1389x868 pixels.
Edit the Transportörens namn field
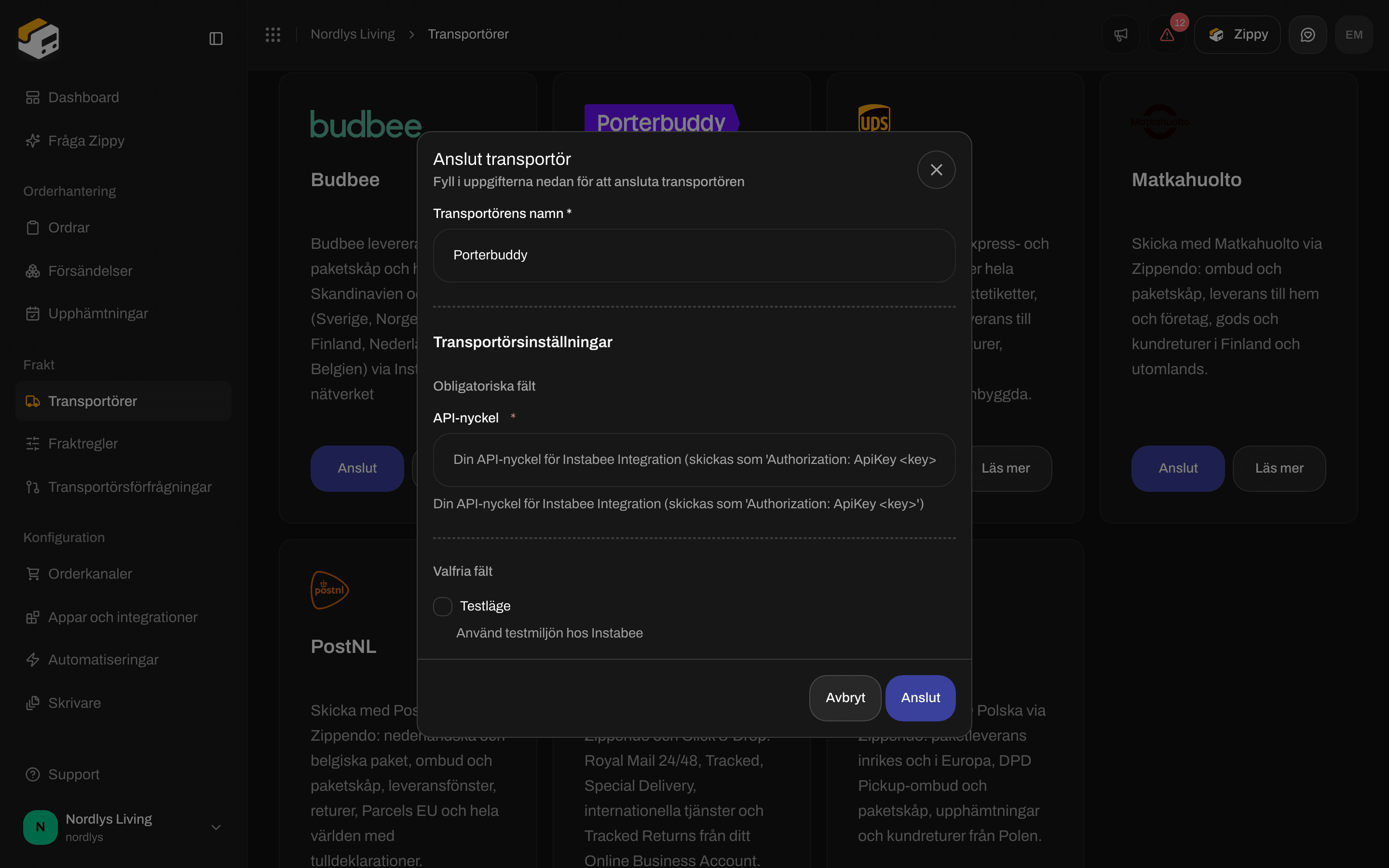tap(694, 256)
